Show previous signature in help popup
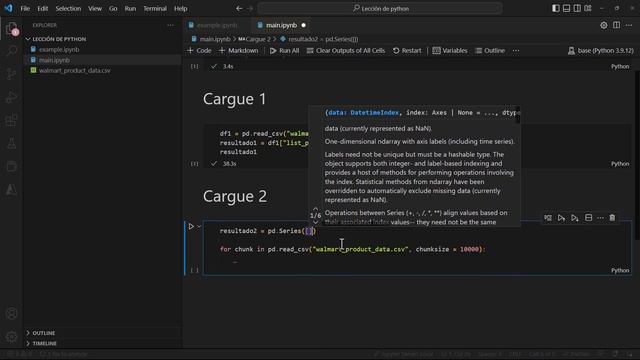Screen dimensions: 640x360 coord(315,209)
